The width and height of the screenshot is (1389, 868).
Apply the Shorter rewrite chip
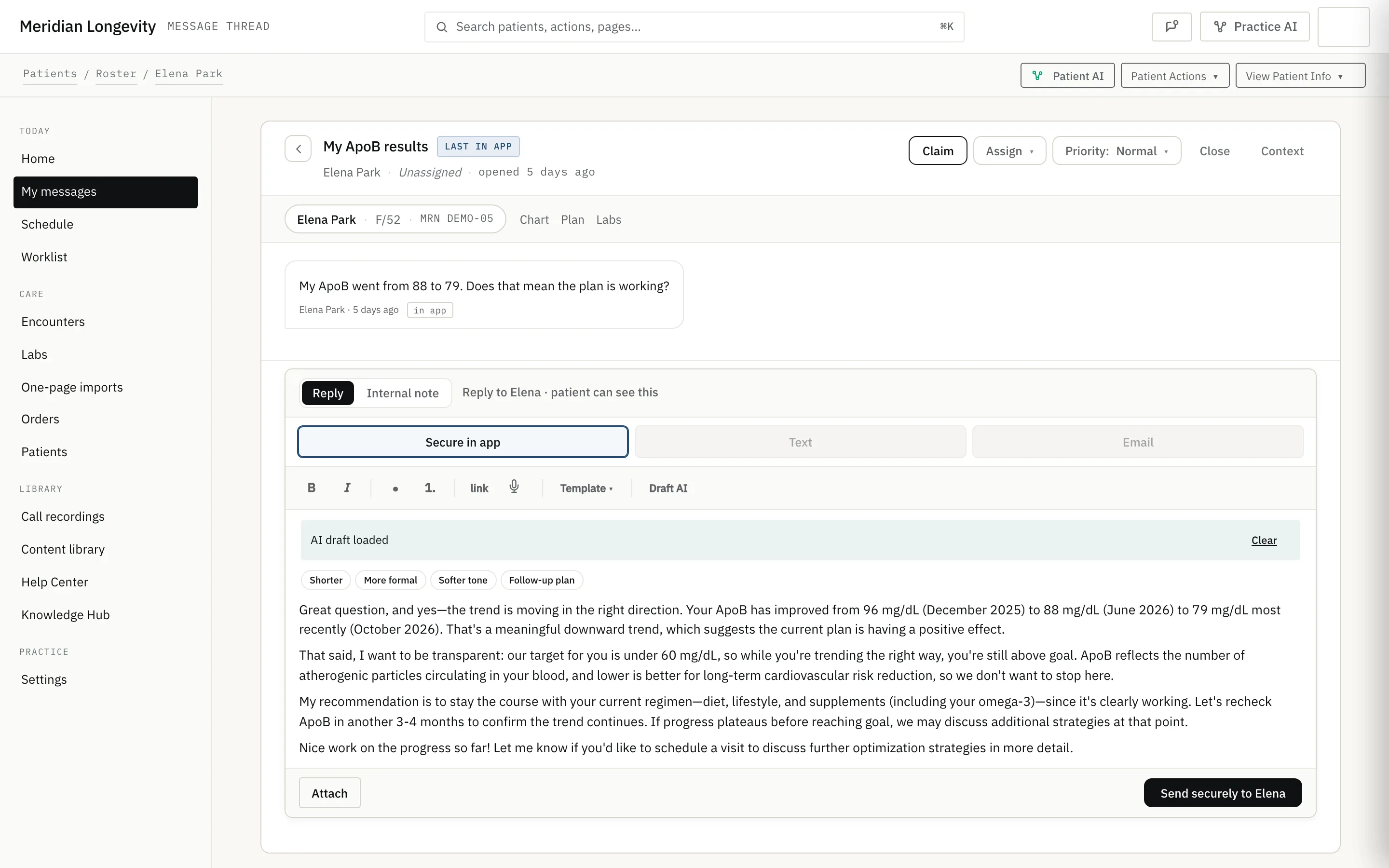[x=326, y=581]
